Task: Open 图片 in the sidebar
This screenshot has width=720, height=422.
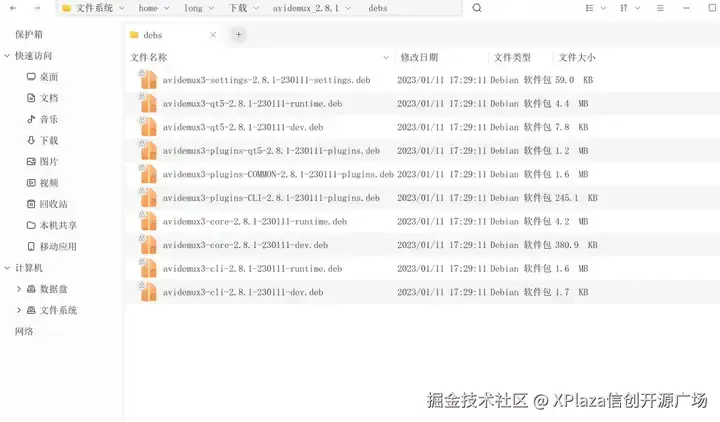Action: [42, 162]
